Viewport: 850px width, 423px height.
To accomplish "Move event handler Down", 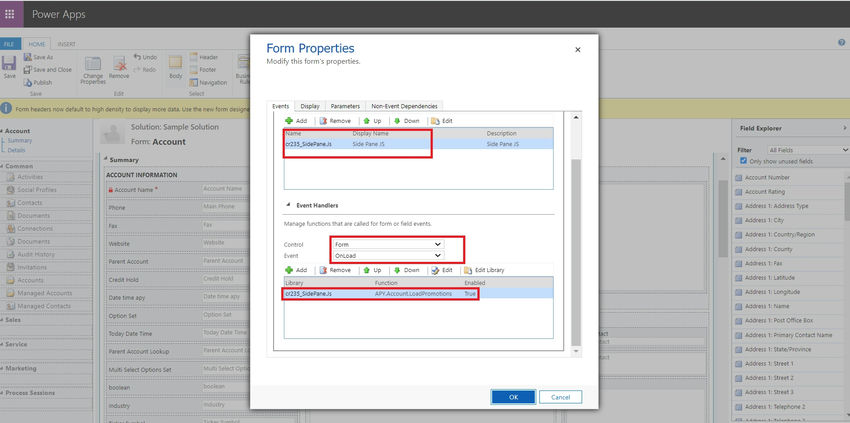I will click(x=406, y=270).
